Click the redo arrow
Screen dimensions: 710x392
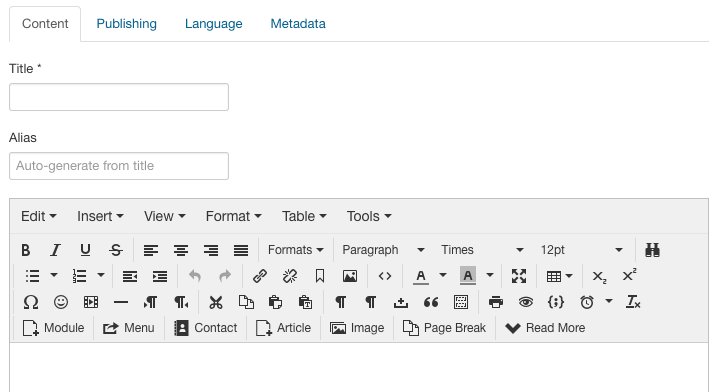click(x=225, y=276)
